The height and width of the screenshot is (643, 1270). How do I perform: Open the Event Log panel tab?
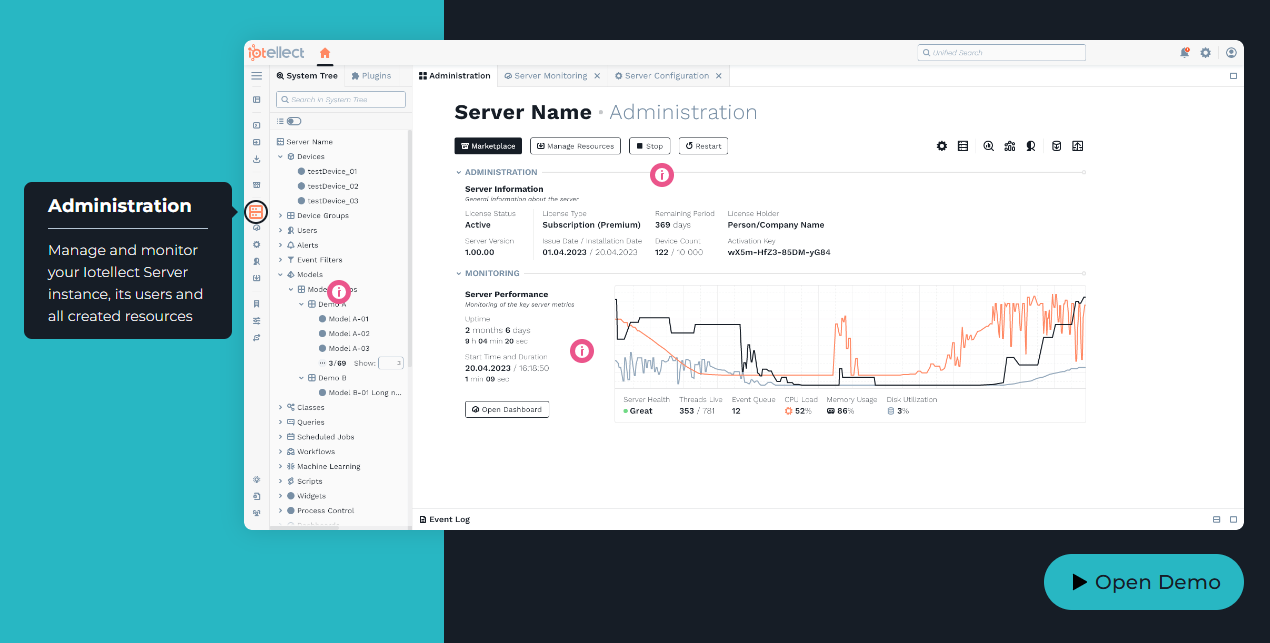444,520
